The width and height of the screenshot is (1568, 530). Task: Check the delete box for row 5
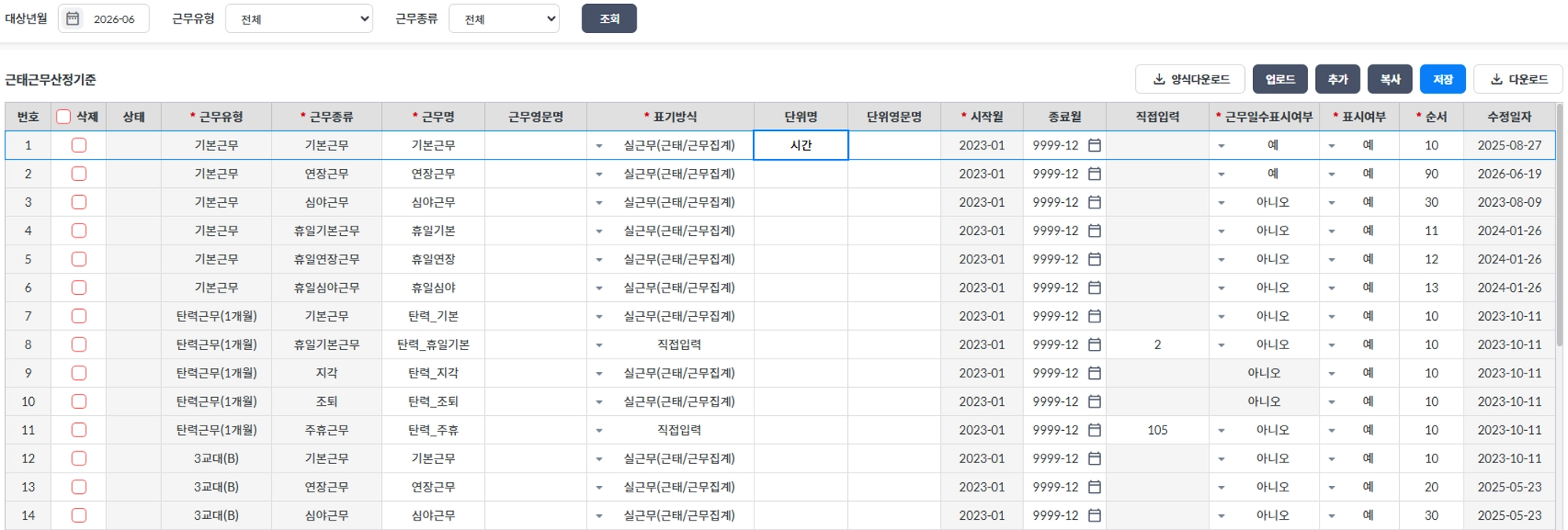click(x=79, y=259)
